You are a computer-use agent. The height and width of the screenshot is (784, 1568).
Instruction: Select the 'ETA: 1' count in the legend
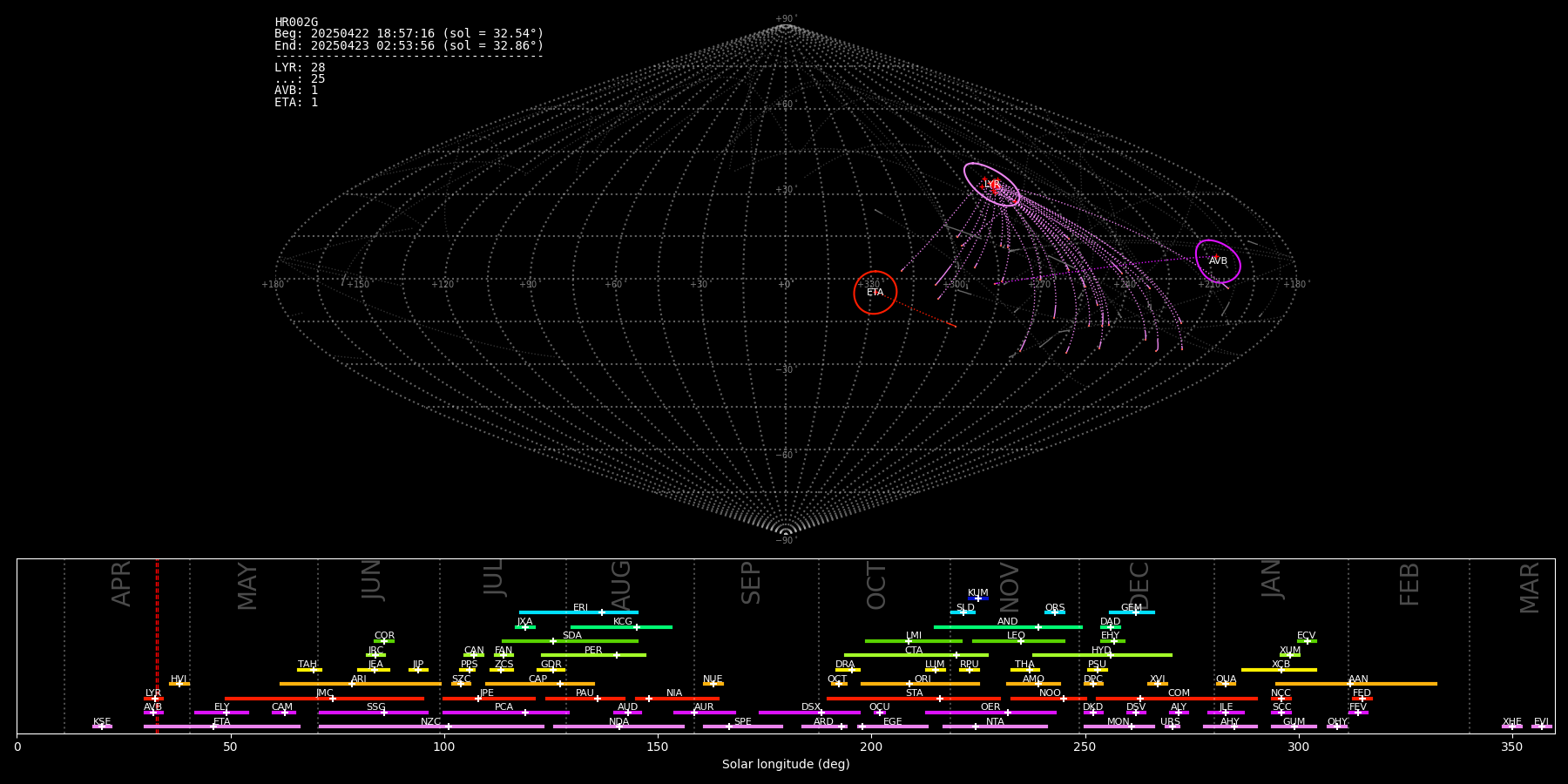pos(296,103)
